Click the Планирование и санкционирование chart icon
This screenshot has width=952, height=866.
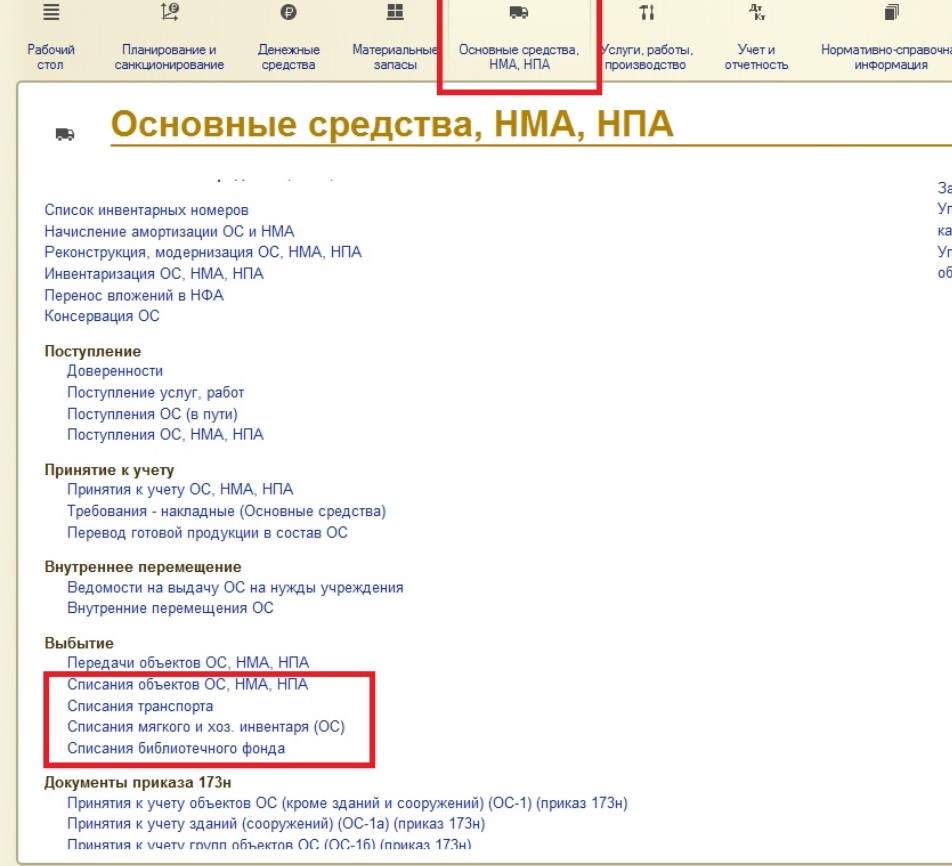pos(169,12)
